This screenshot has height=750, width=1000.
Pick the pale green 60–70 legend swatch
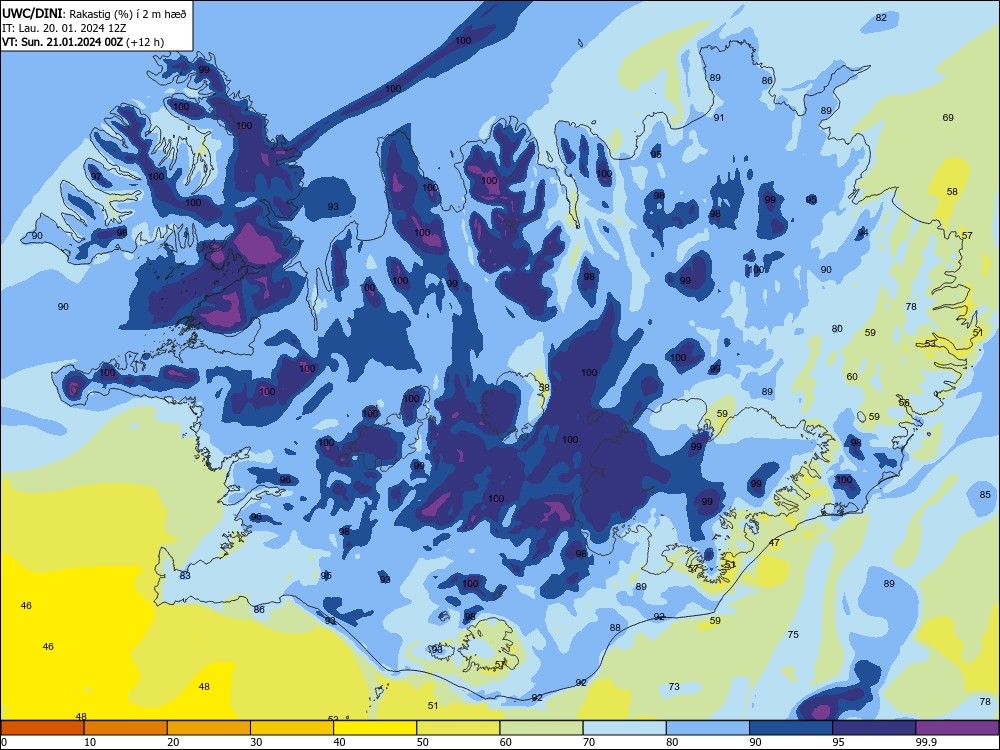pos(541,728)
